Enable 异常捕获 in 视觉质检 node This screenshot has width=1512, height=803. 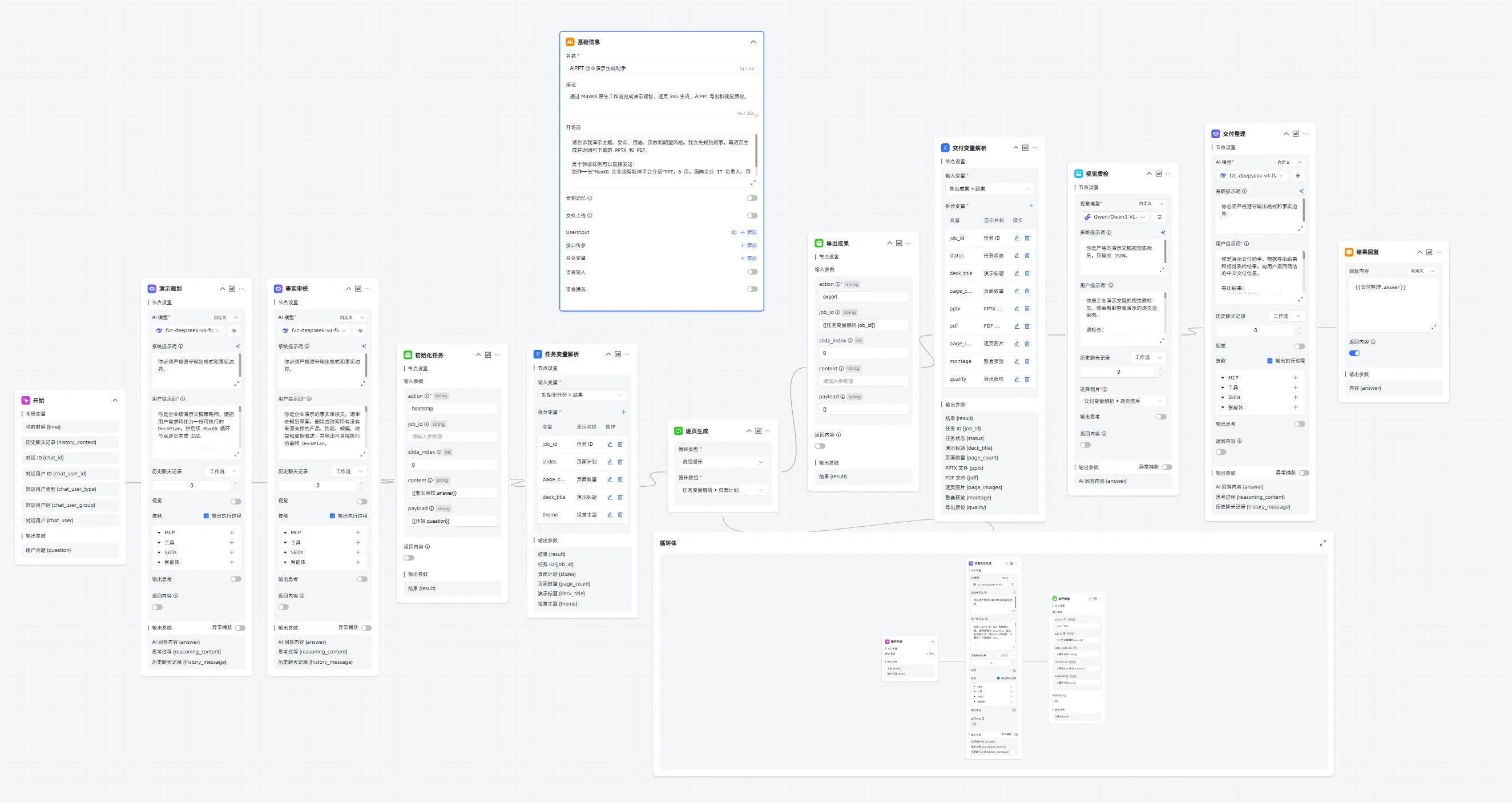coord(1167,467)
